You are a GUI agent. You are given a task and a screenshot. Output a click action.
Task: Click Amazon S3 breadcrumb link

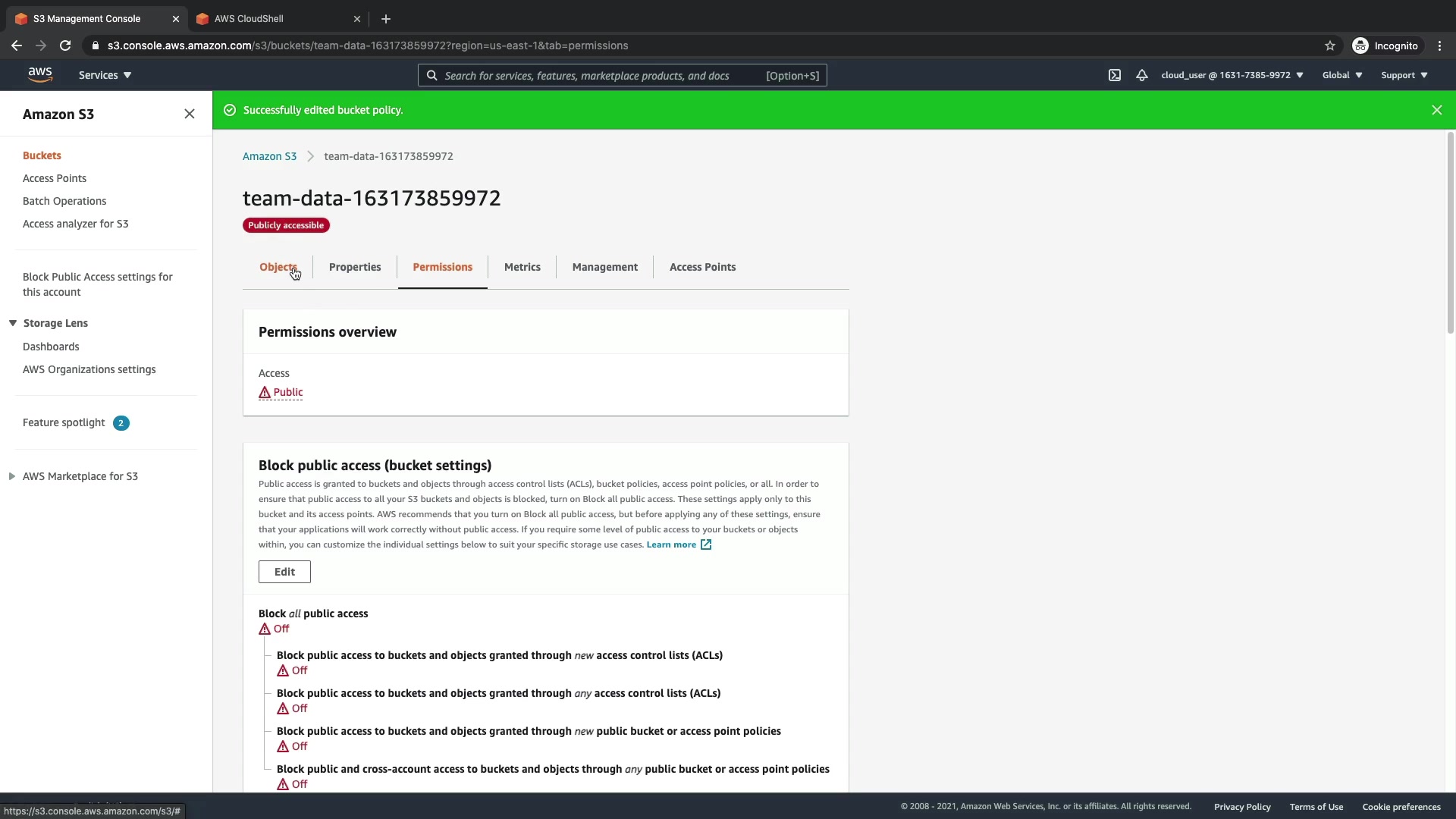[x=269, y=156]
